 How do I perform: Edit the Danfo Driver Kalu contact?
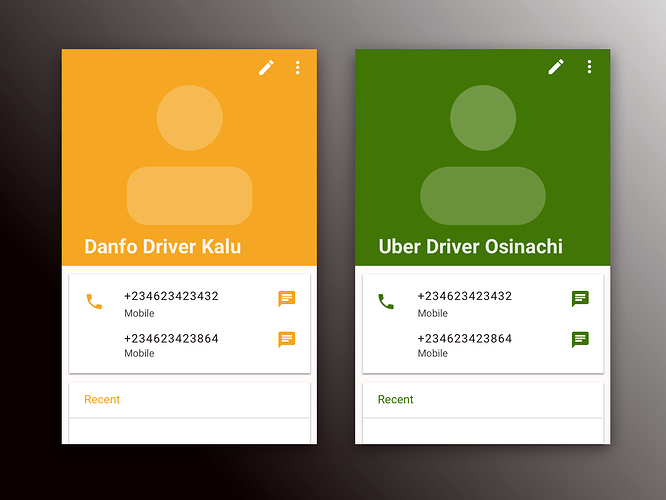(266, 68)
